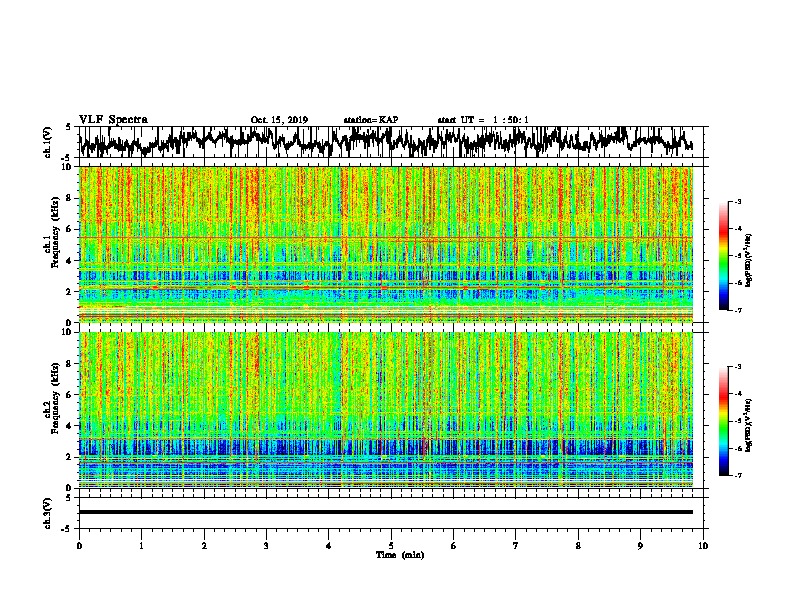Click inside the ch.2 spectrogram panel
The height and width of the screenshot is (612, 792).
pos(386,410)
